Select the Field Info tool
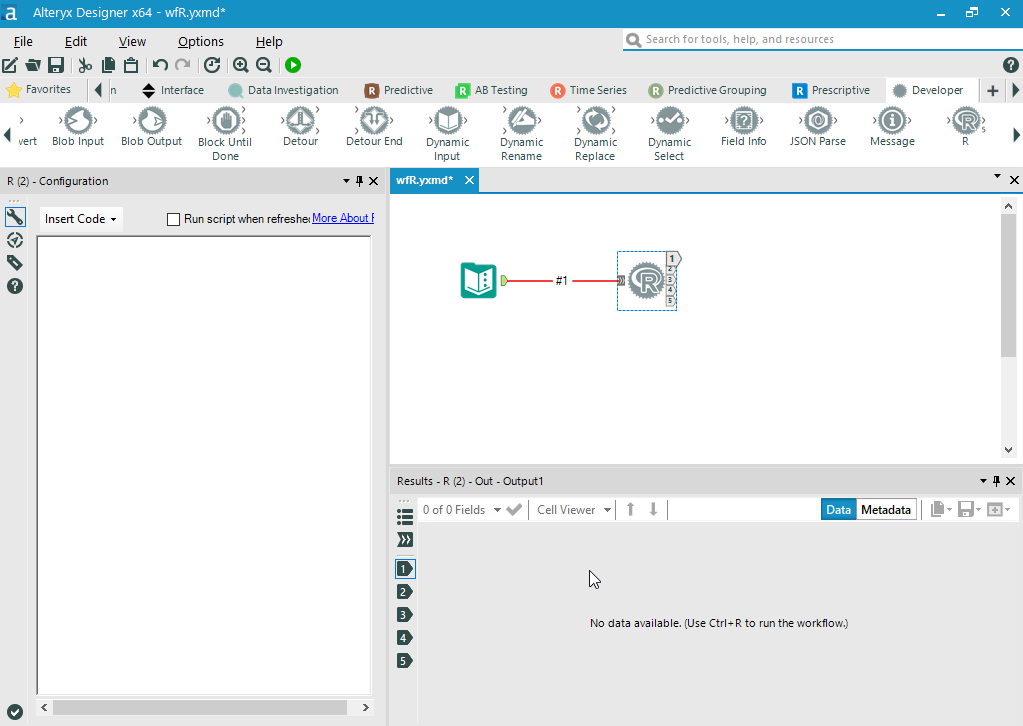1023x726 pixels. 743,128
